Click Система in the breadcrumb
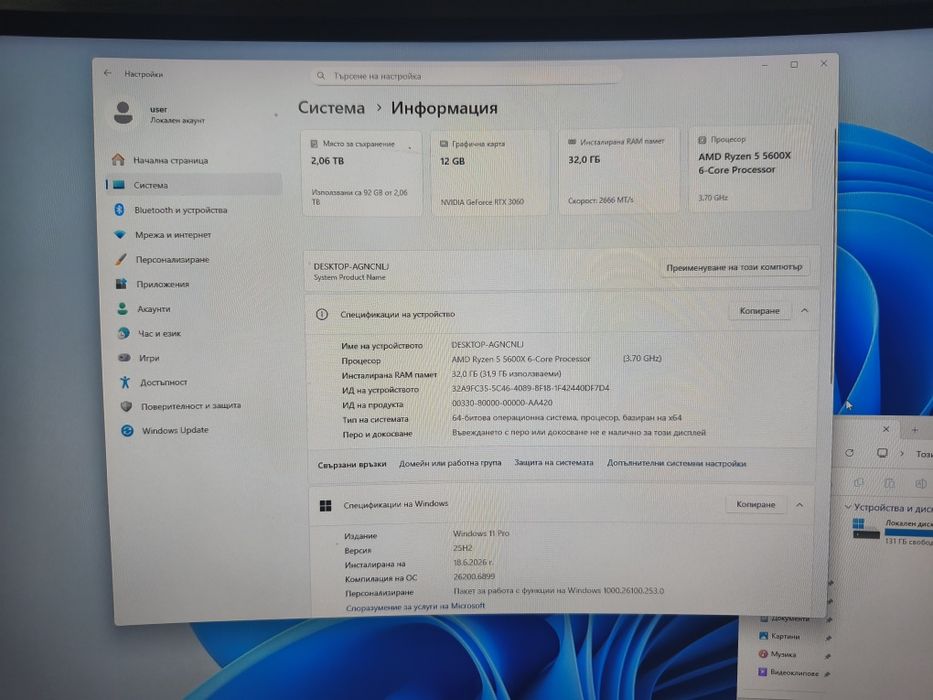Image resolution: width=933 pixels, height=700 pixels. pos(331,108)
